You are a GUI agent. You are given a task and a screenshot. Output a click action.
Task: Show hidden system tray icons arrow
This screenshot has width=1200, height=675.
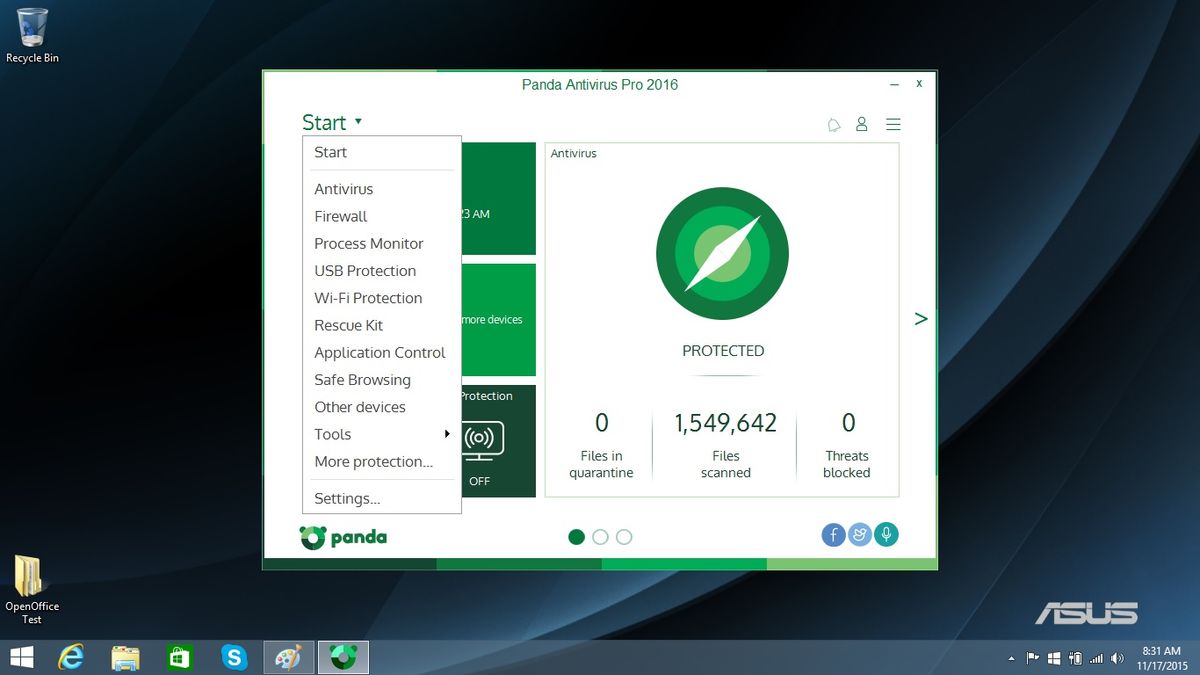[1011, 659]
